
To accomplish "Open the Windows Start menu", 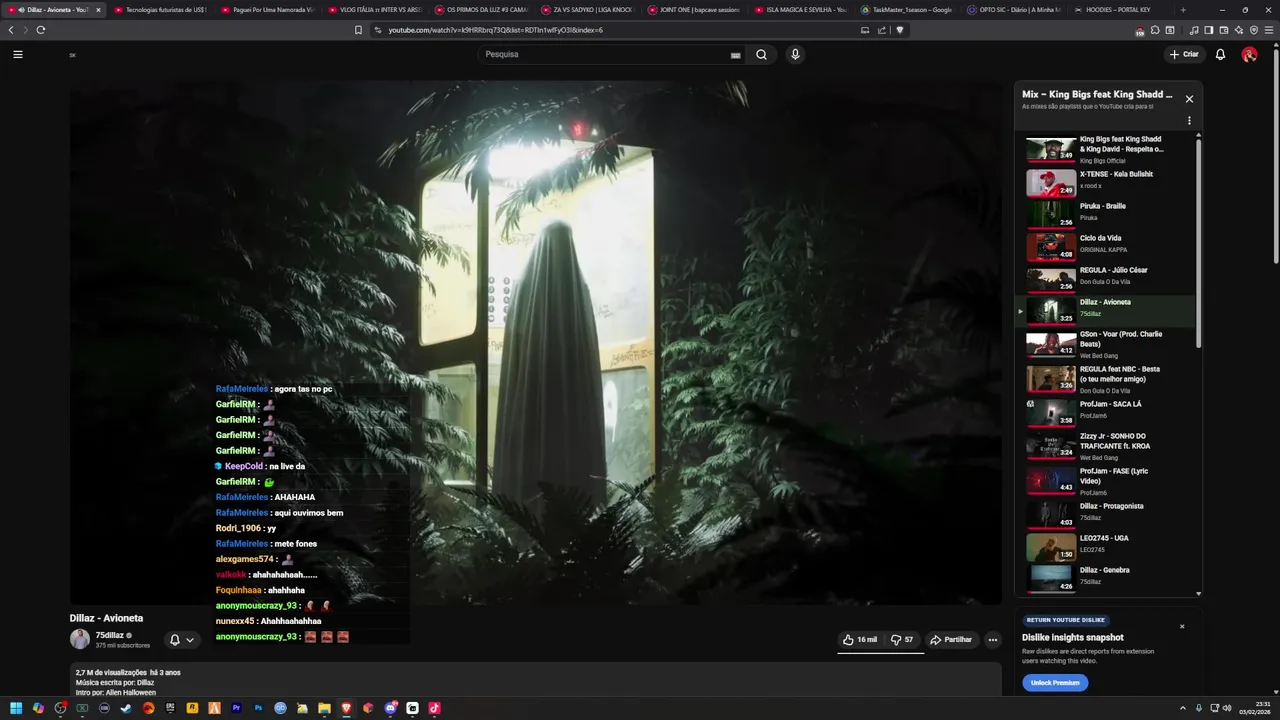I will tap(16, 708).
